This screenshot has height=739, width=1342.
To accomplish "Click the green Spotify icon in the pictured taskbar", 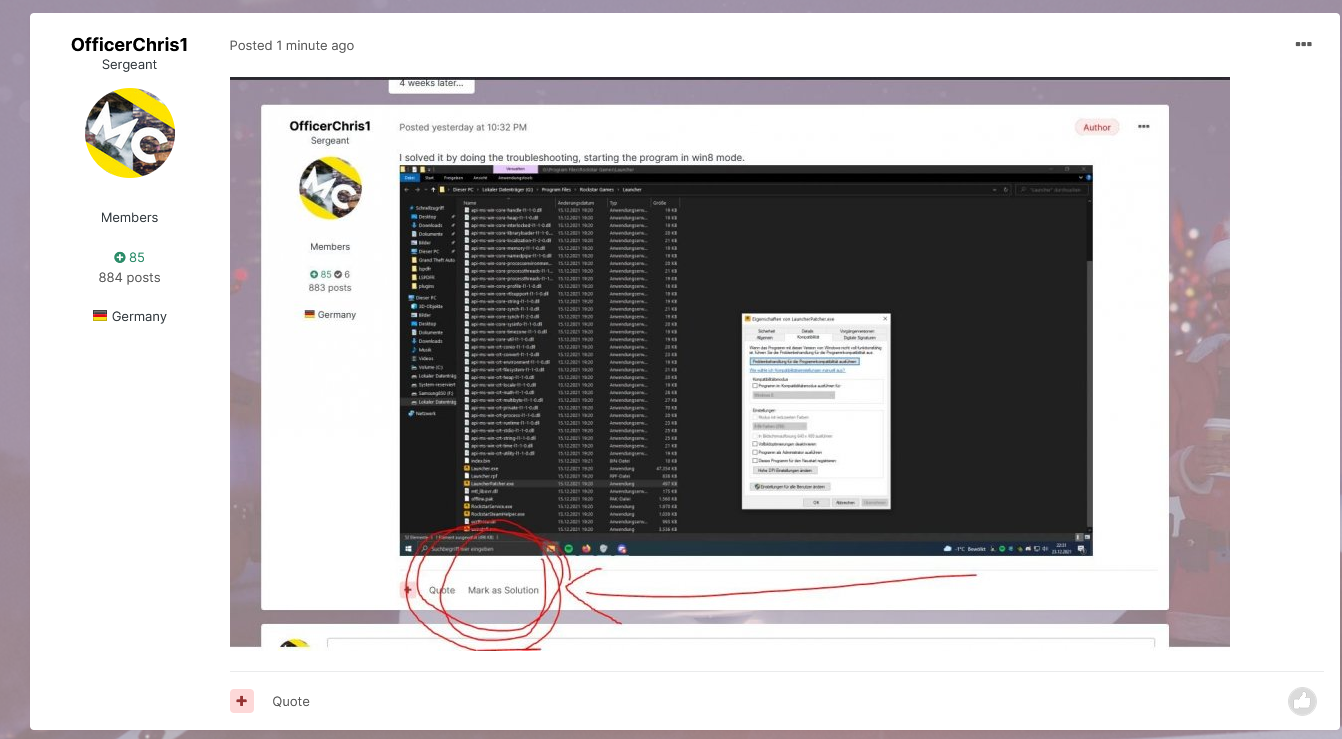I will pos(568,549).
